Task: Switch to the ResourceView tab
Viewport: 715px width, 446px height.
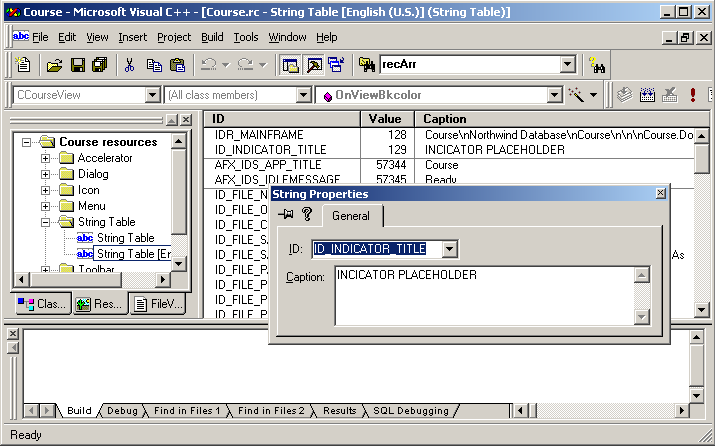Action: pyautogui.click(x=100, y=304)
